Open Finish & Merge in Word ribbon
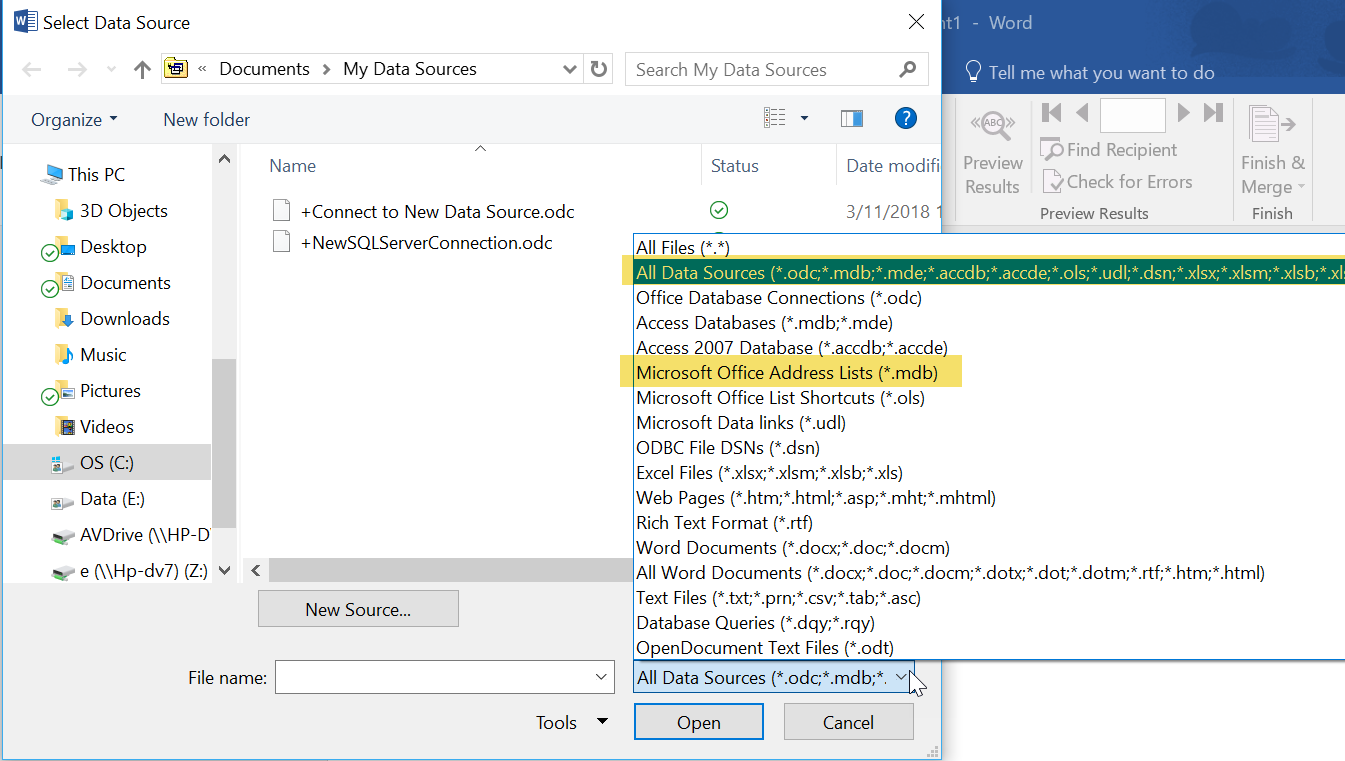The image size is (1345, 761). point(1272,150)
